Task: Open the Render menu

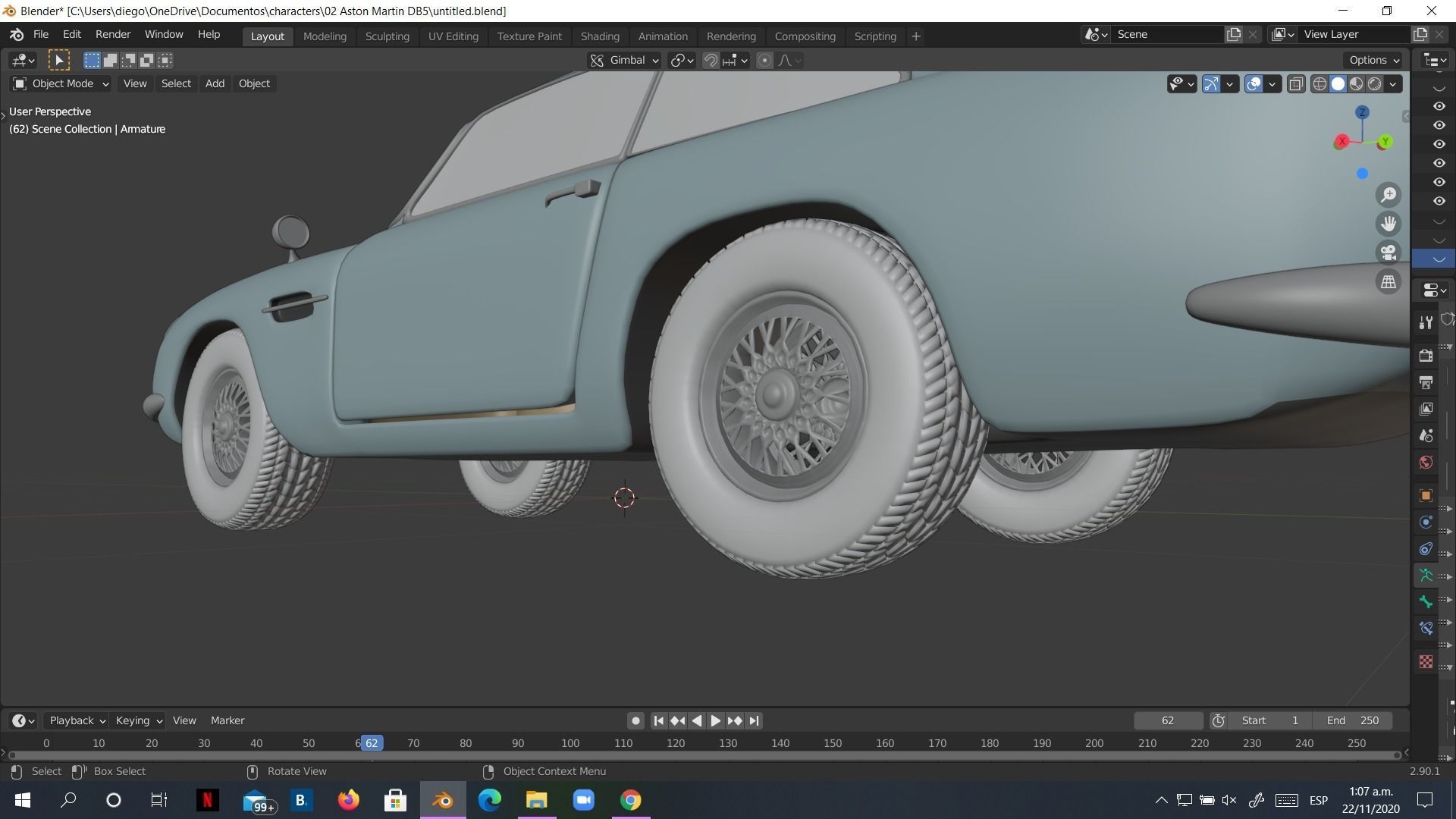Action: [113, 35]
